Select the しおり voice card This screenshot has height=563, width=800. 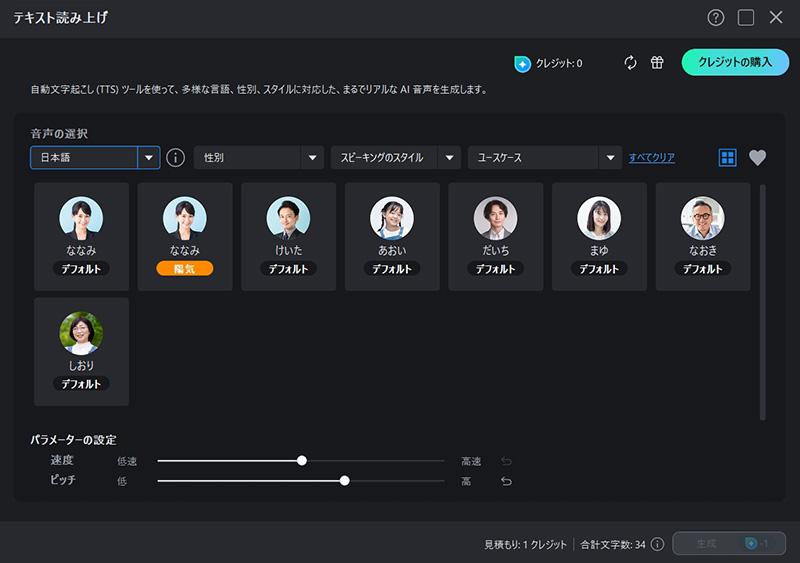82,352
